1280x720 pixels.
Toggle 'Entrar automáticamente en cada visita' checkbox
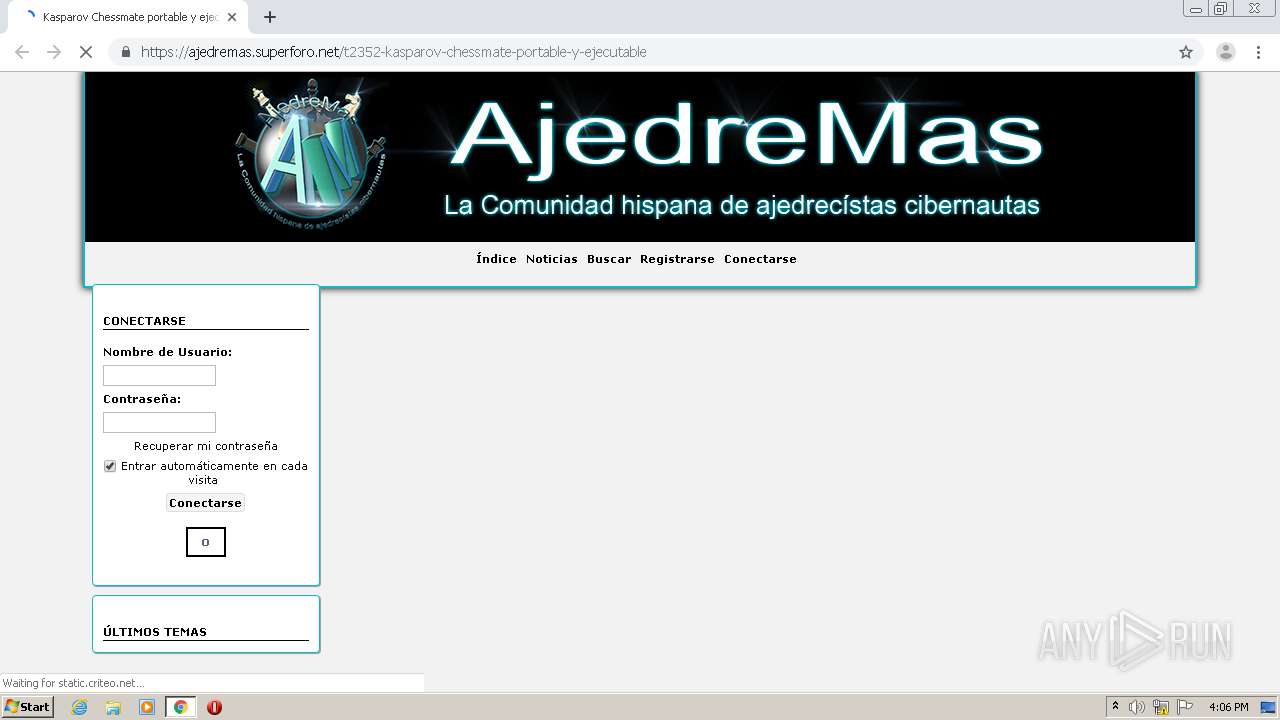click(110, 466)
